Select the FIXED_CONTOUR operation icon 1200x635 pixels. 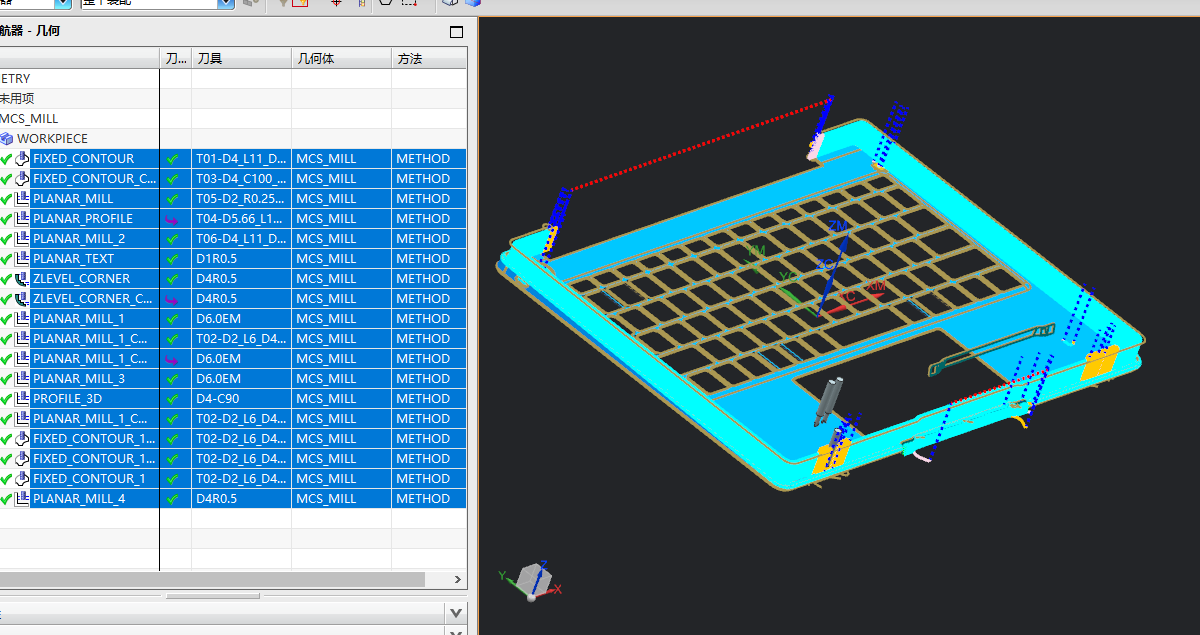click(x=21, y=159)
